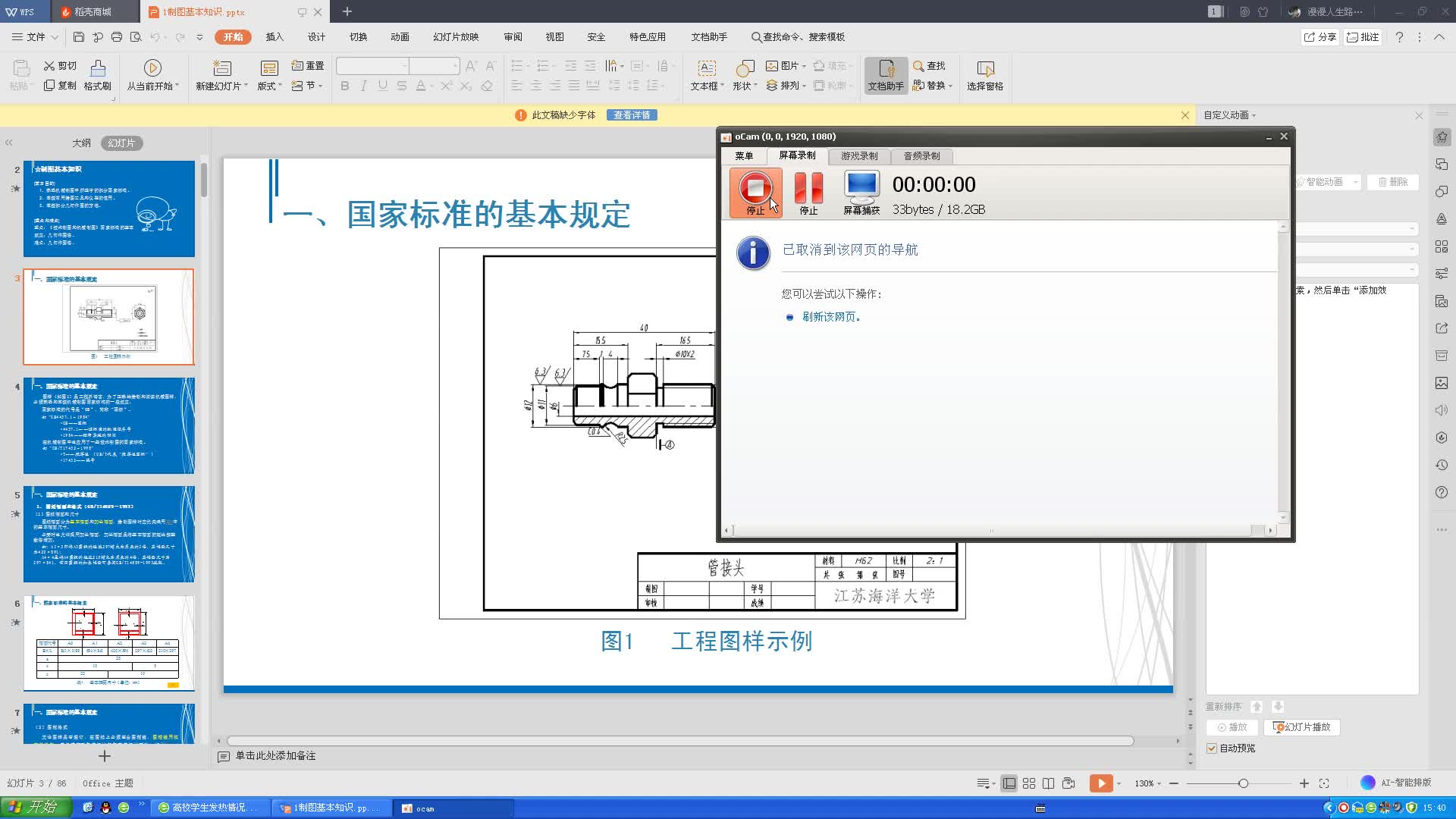Click the help question mark icon
This screenshot has width=1456, height=819.
[1399, 36]
